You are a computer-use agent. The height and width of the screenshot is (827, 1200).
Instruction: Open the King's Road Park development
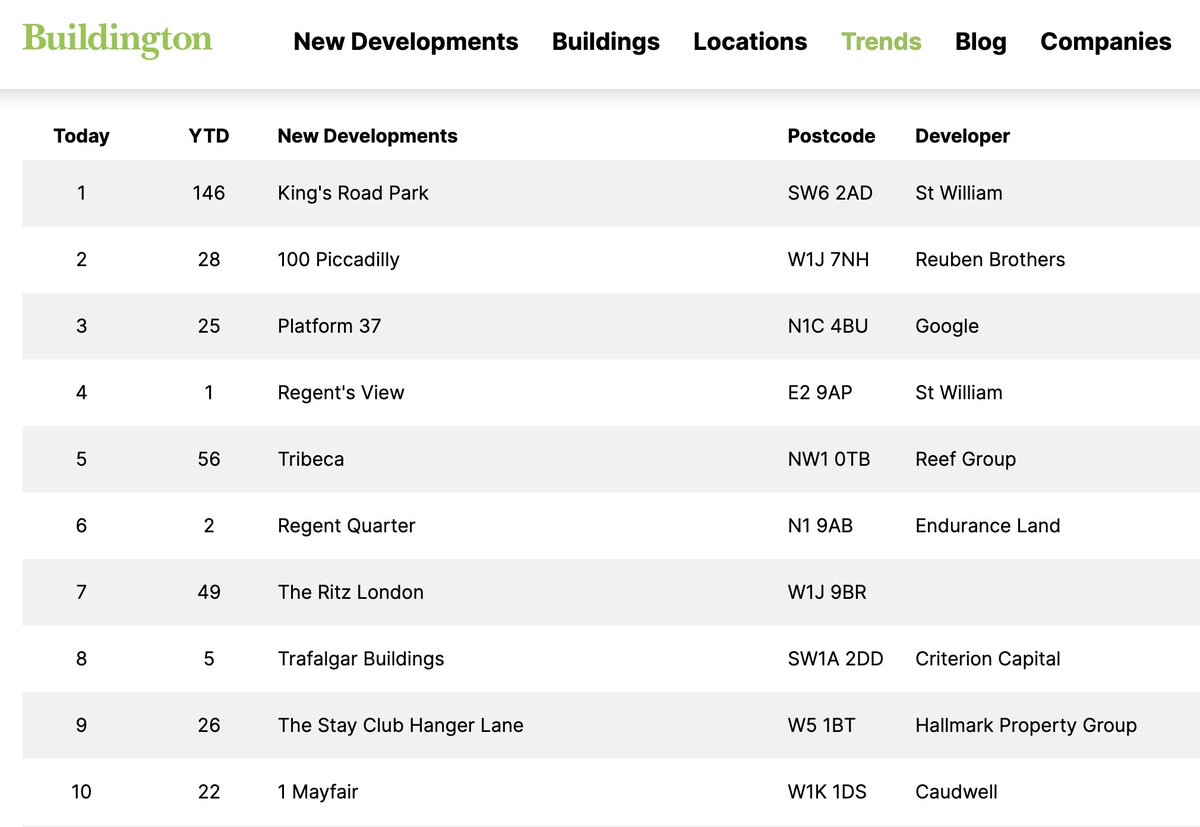352,193
